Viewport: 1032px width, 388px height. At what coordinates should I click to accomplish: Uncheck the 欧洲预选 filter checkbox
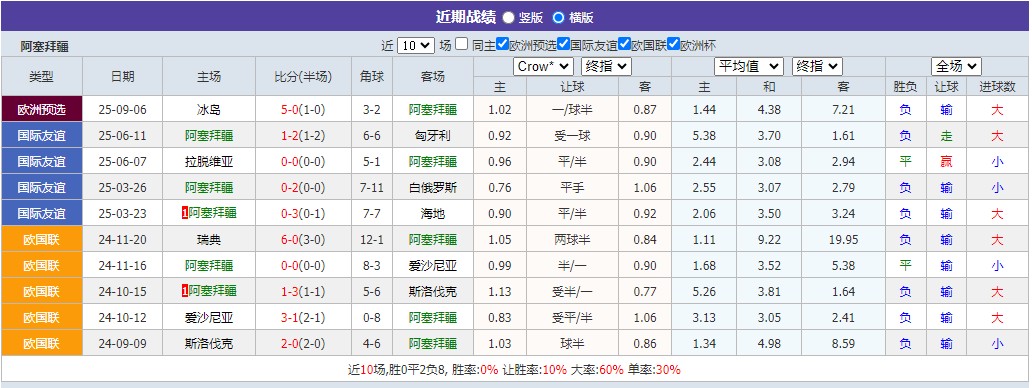pos(503,44)
